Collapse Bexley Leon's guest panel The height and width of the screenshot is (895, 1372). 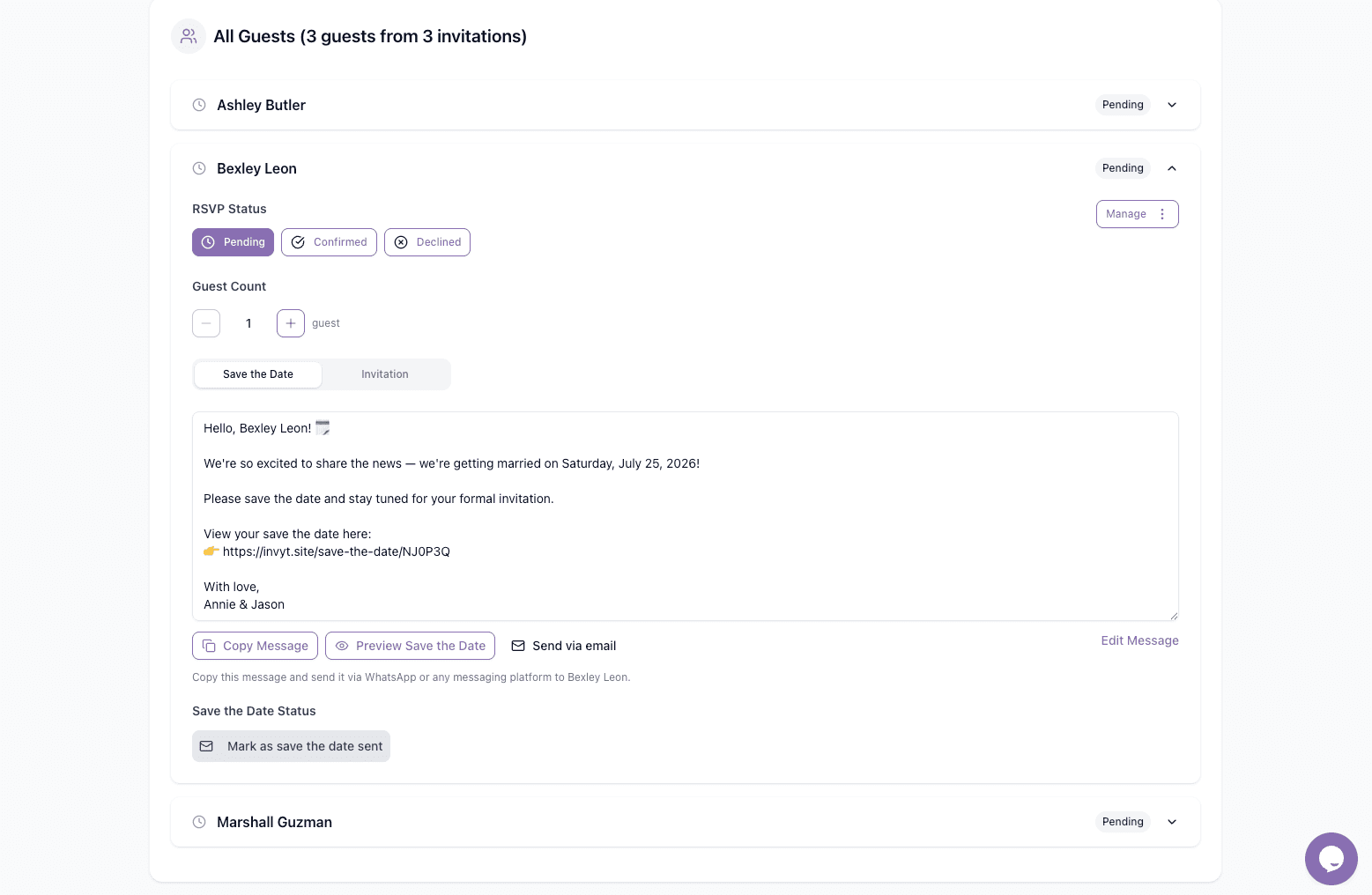[x=1172, y=168]
